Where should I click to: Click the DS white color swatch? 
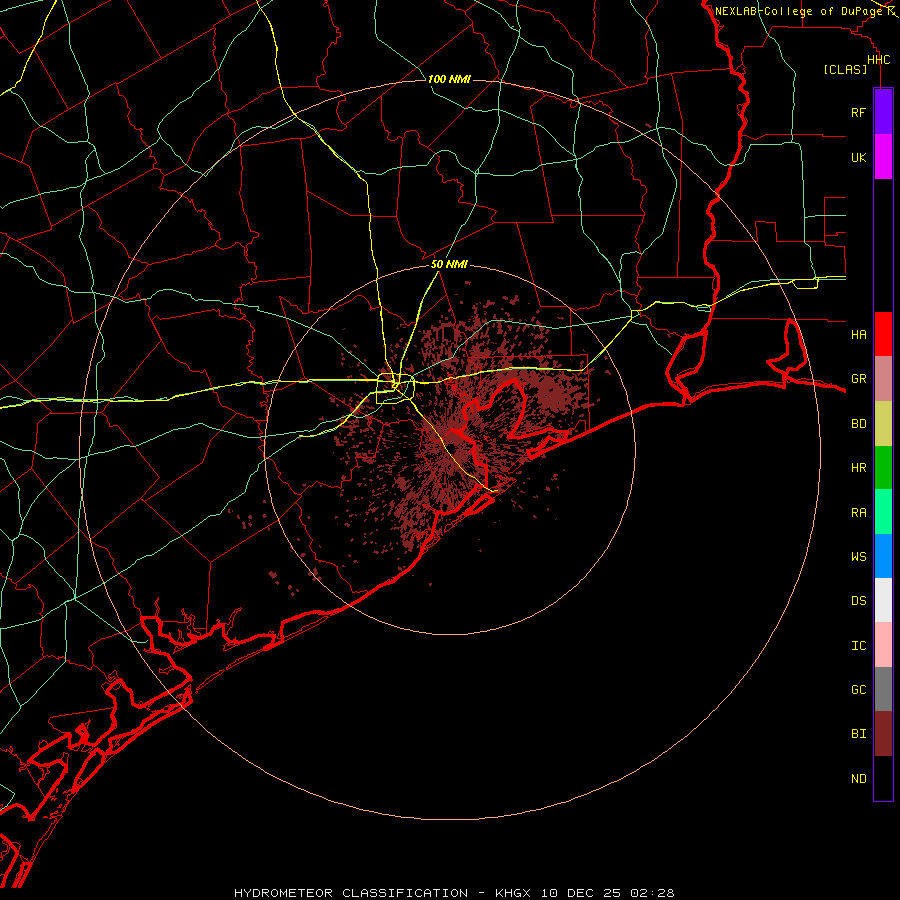pyautogui.click(x=883, y=600)
